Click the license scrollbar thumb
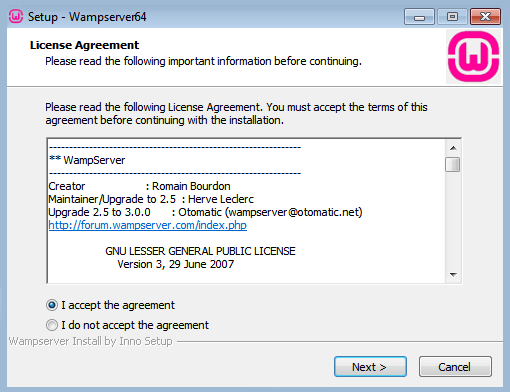Viewport: 510px width, 392px height. (x=453, y=164)
